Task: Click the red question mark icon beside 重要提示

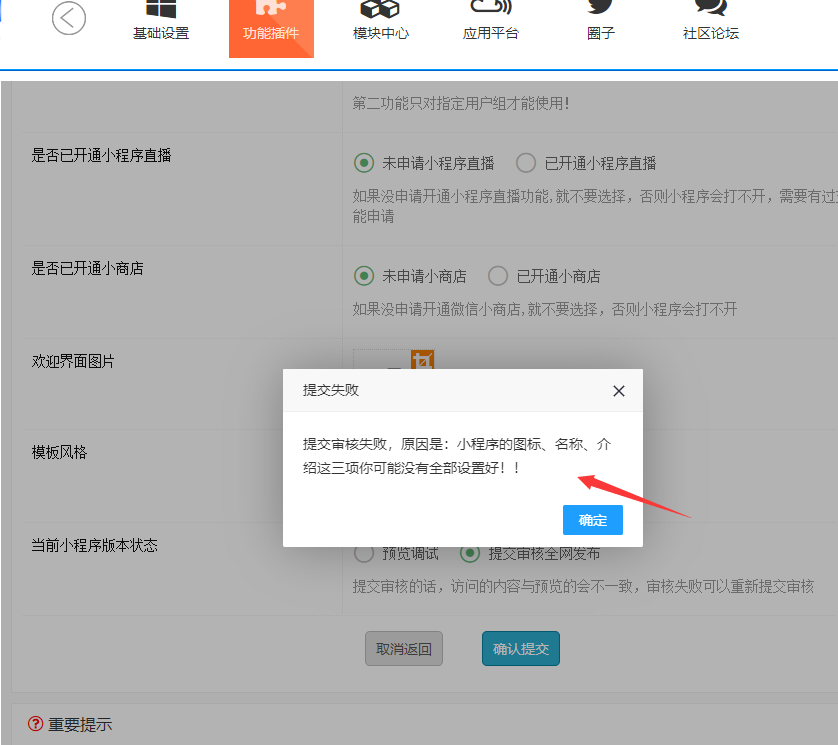Action: 36,724
